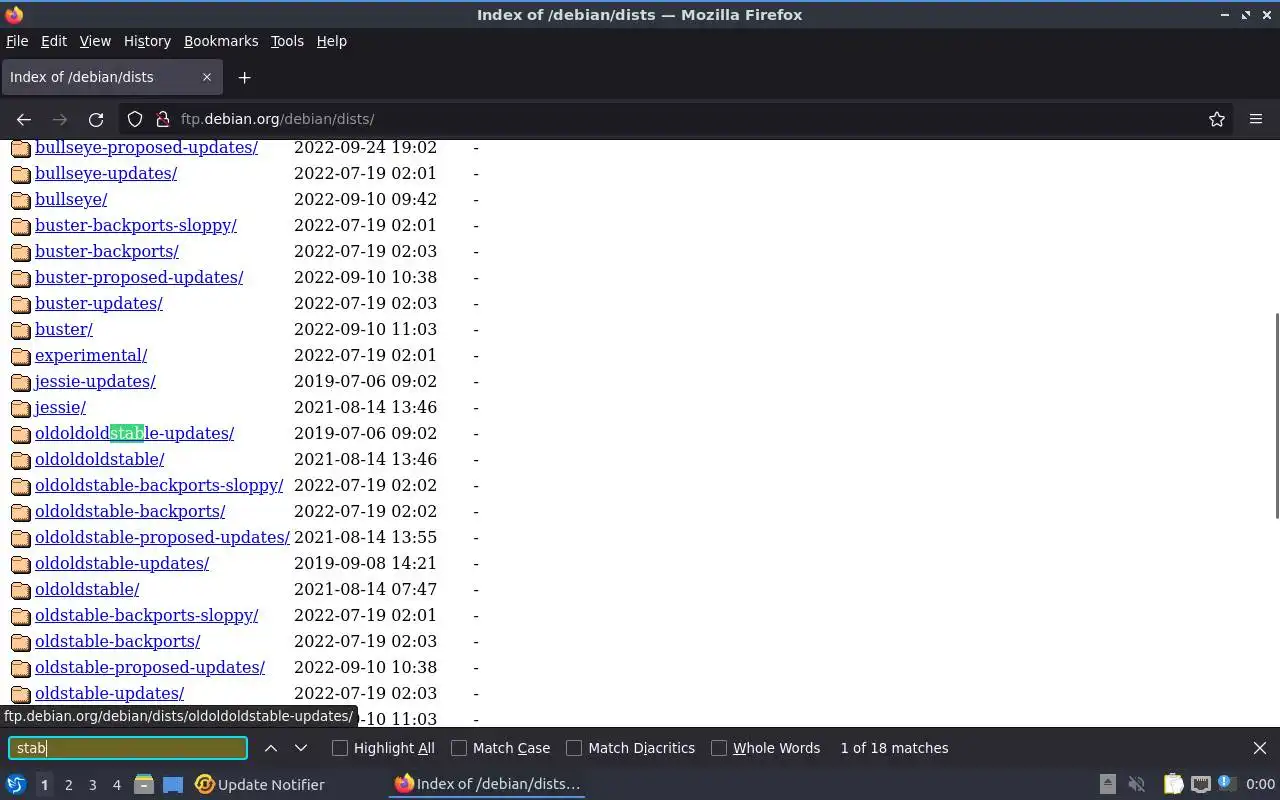Viewport: 1280px width, 800px height.
Task: Click the 2021-08-14 07:47 date cell
Action: pos(365,589)
